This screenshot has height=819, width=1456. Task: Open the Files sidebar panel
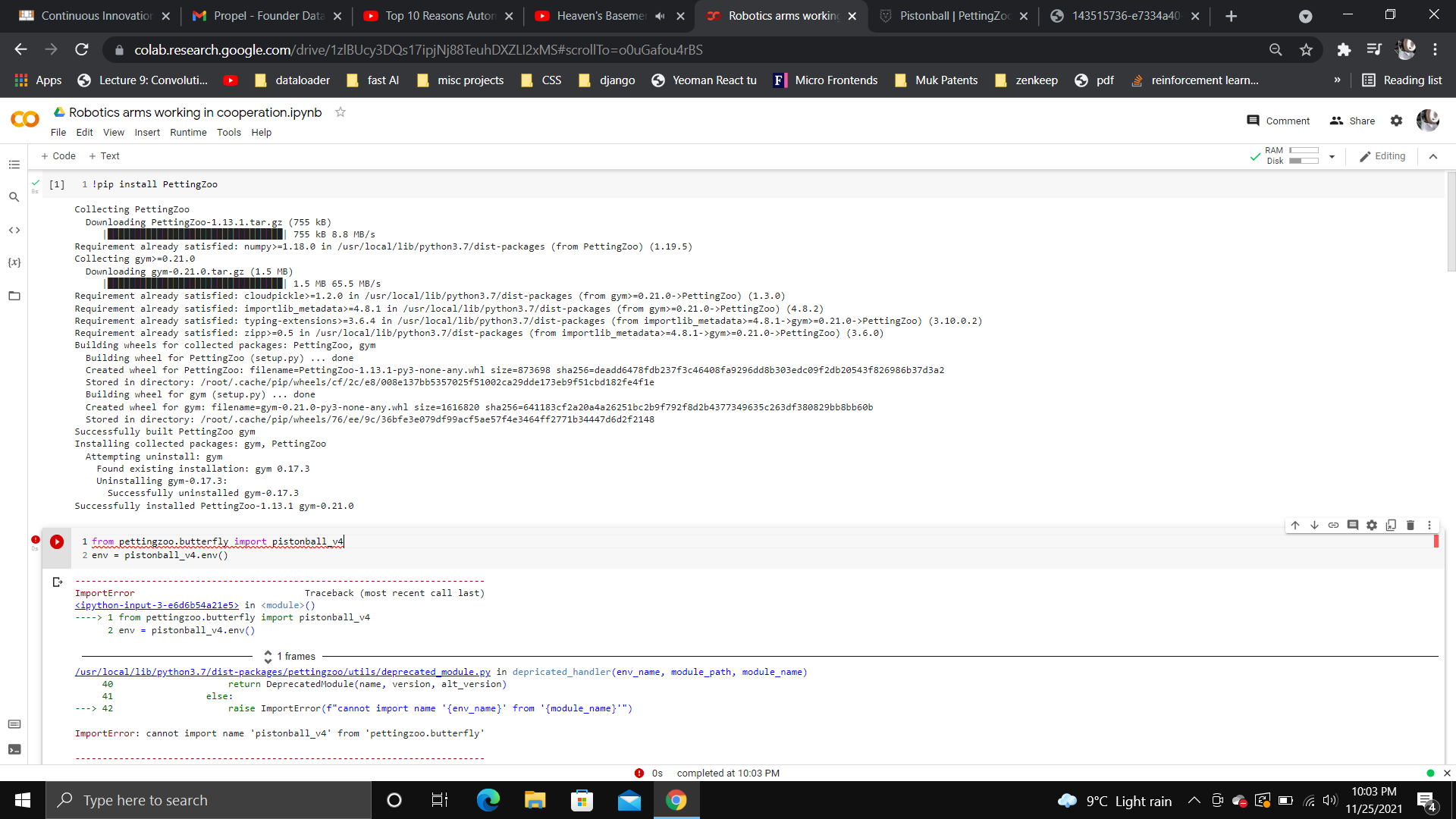[x=14, y=296]
